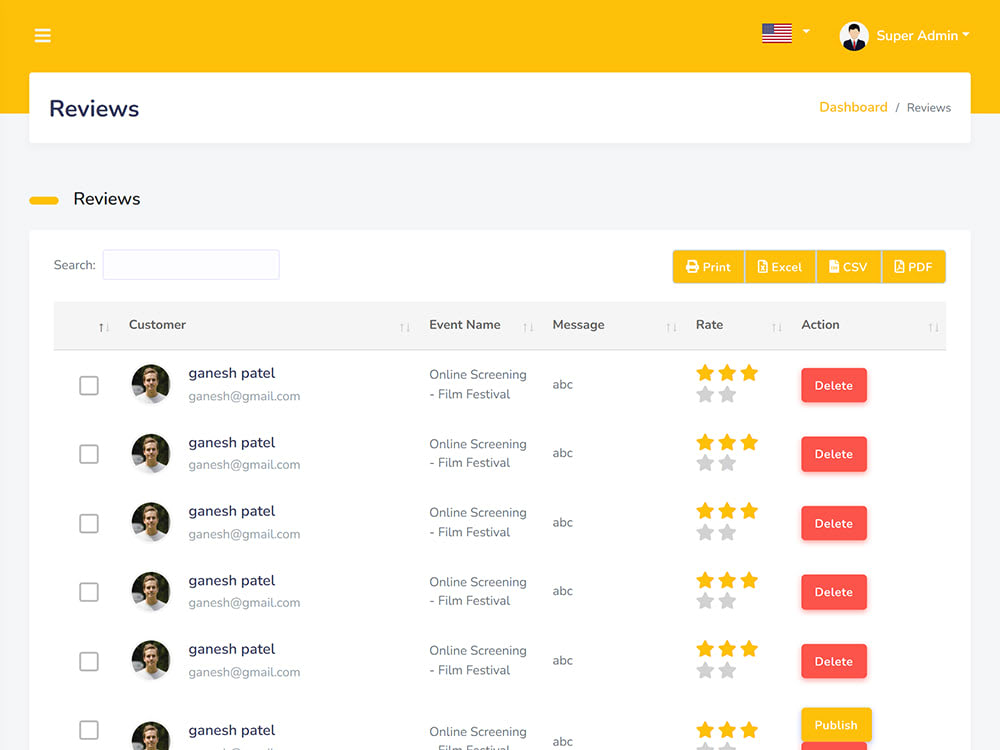Publish the sixth review

tap(836, 725)
